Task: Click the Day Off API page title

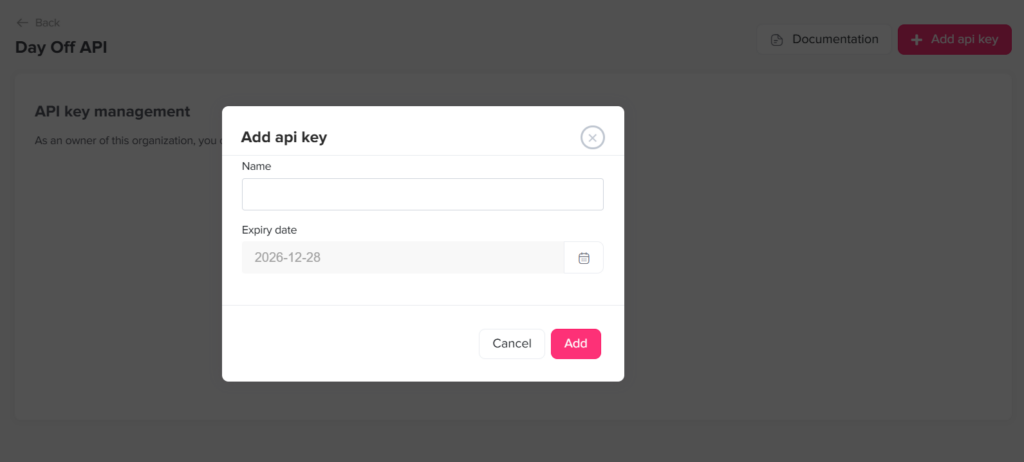Action: click(x=61, y=47)
